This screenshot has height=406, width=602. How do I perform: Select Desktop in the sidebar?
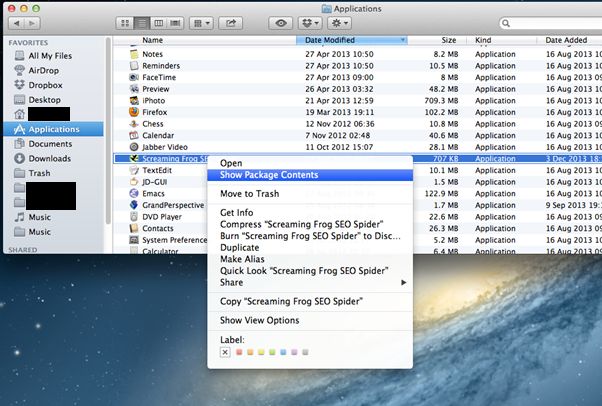pyautogui.click(x=44, y=99)
